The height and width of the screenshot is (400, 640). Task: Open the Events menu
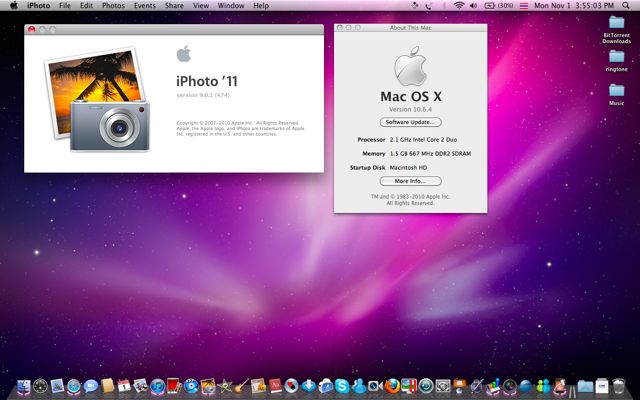pos(145,6)
